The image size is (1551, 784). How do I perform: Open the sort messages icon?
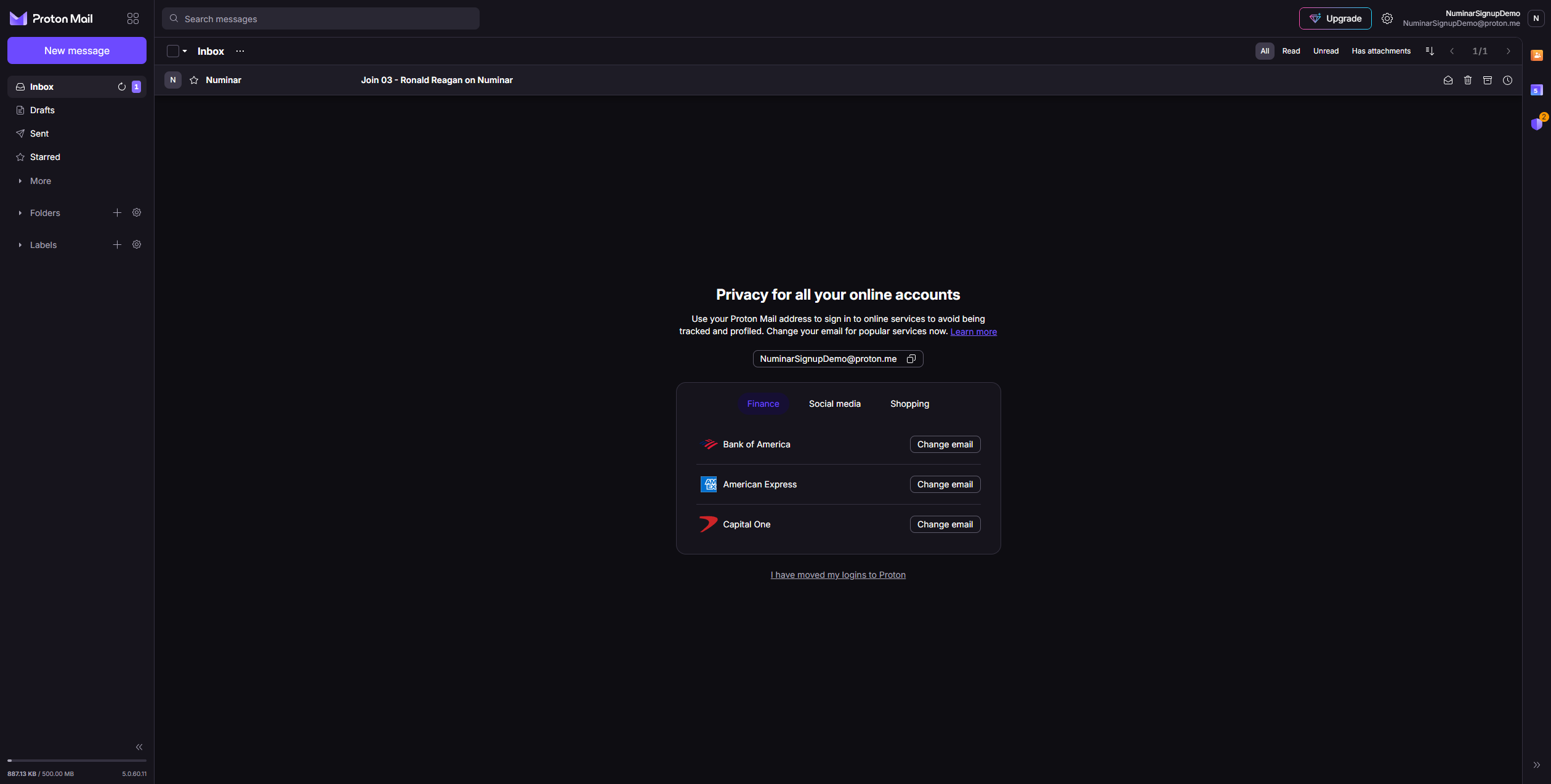(x=1430, y=51)
